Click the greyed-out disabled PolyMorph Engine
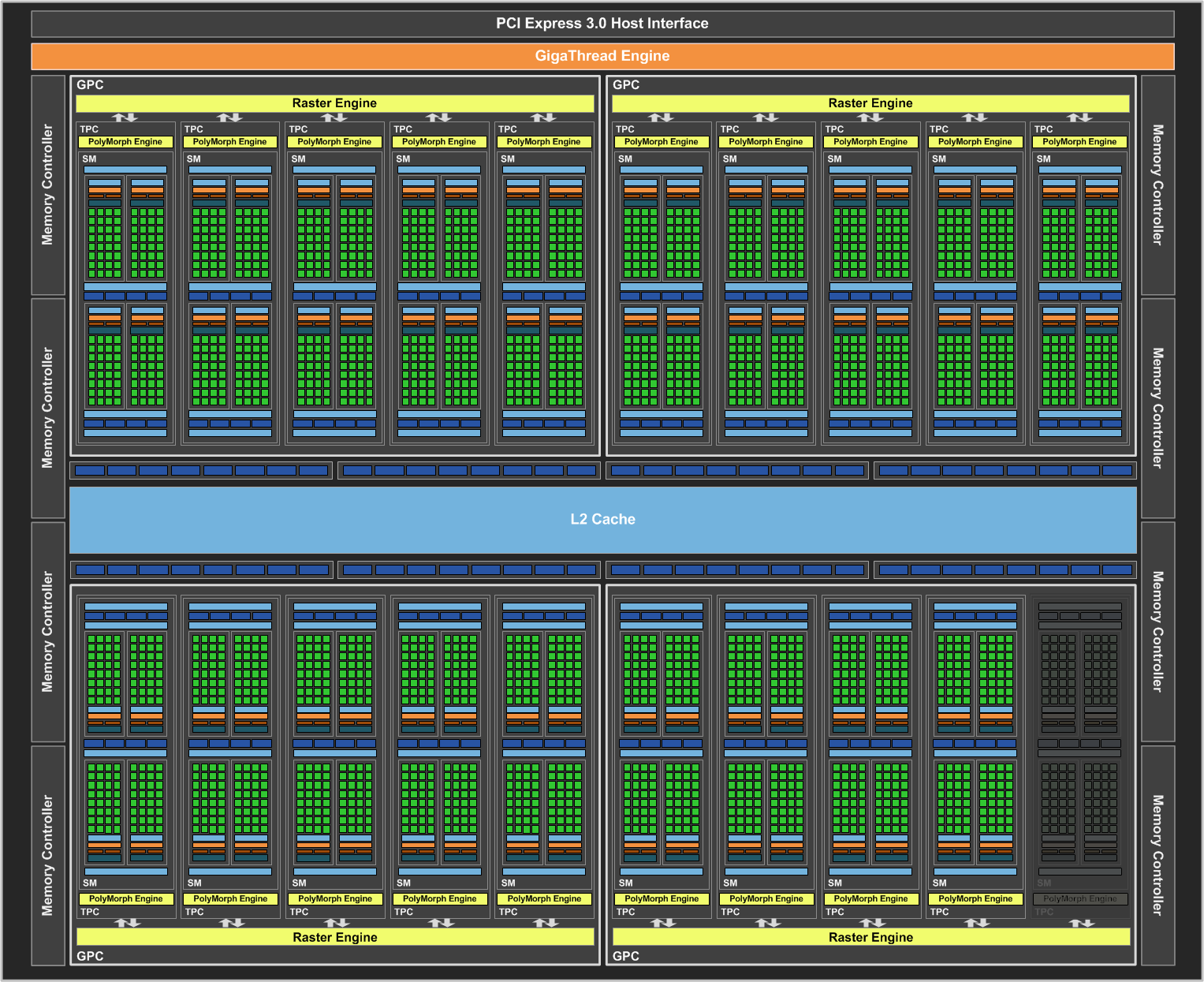The image size is (1204, 982). click(1080, 898)
